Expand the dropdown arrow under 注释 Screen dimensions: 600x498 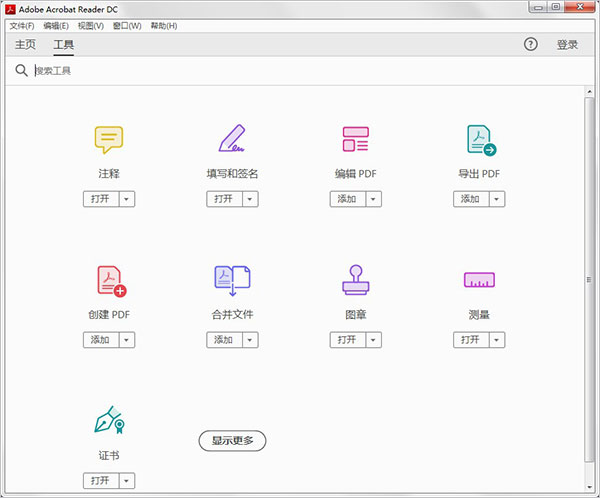point(127,199)
